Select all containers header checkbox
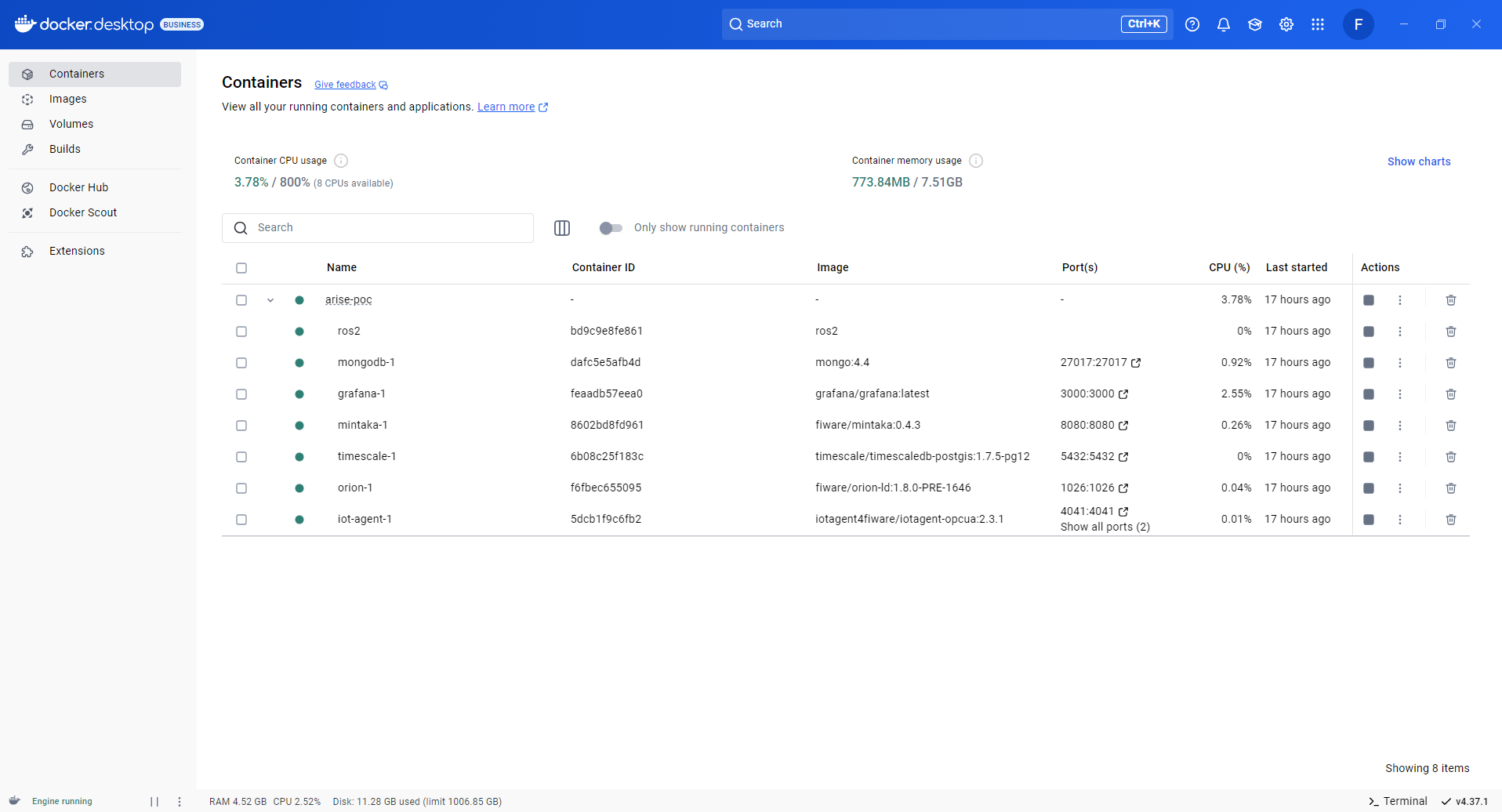Screen dimensions: 1502x812 241,268
